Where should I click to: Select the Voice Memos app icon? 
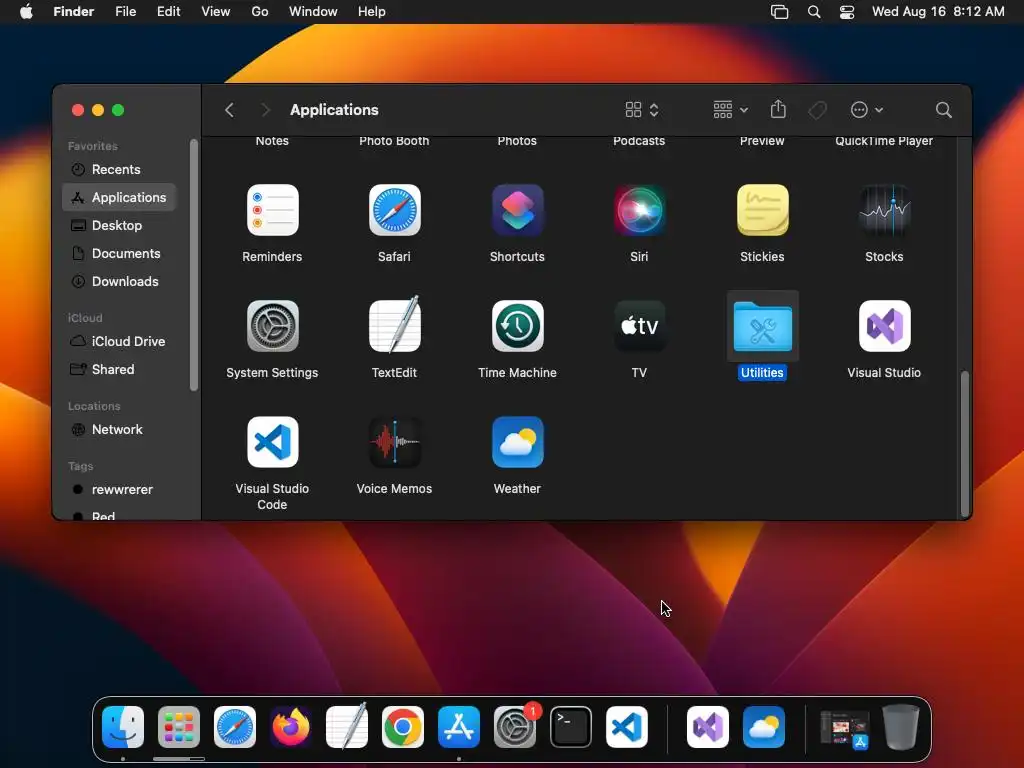click(394, 442)
